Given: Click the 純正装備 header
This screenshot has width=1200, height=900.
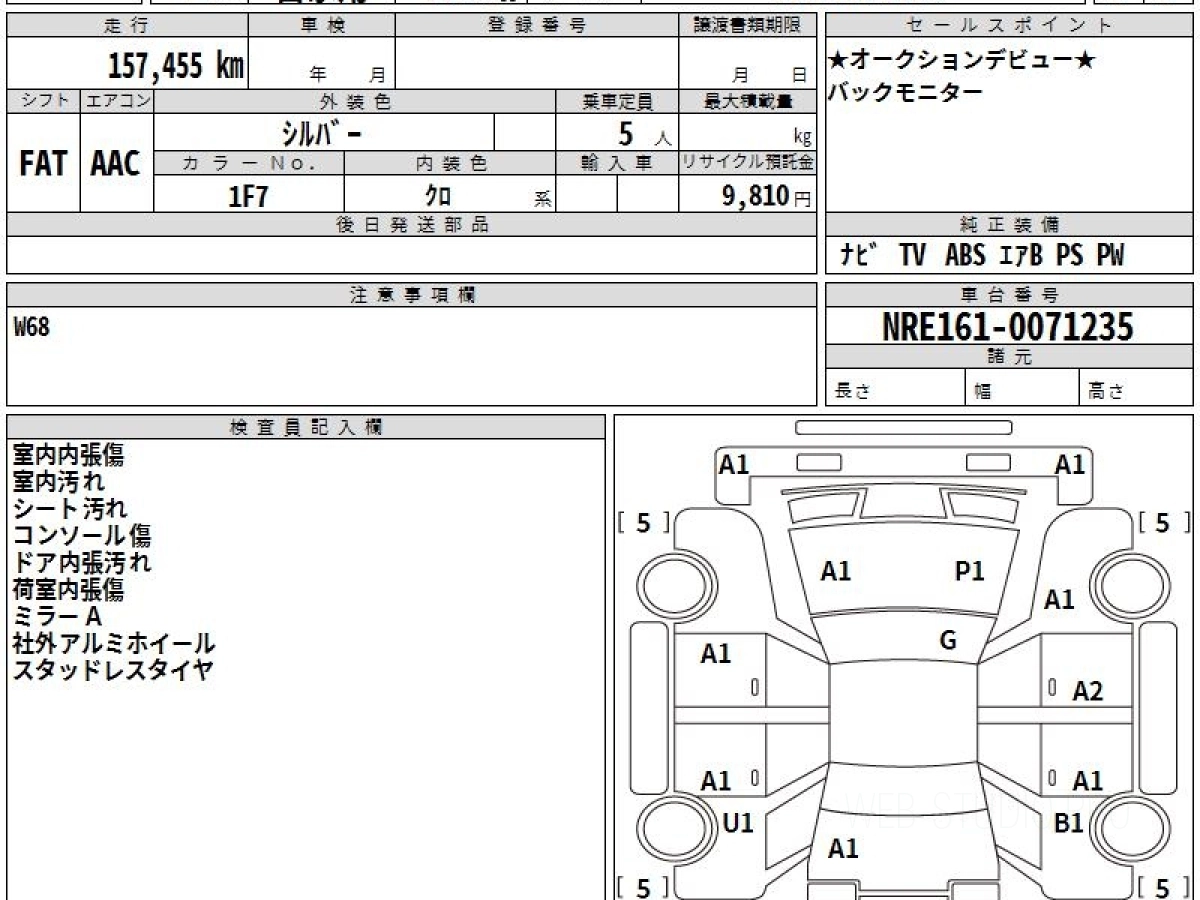Looking at the screenshot, I should [1009, 225].
